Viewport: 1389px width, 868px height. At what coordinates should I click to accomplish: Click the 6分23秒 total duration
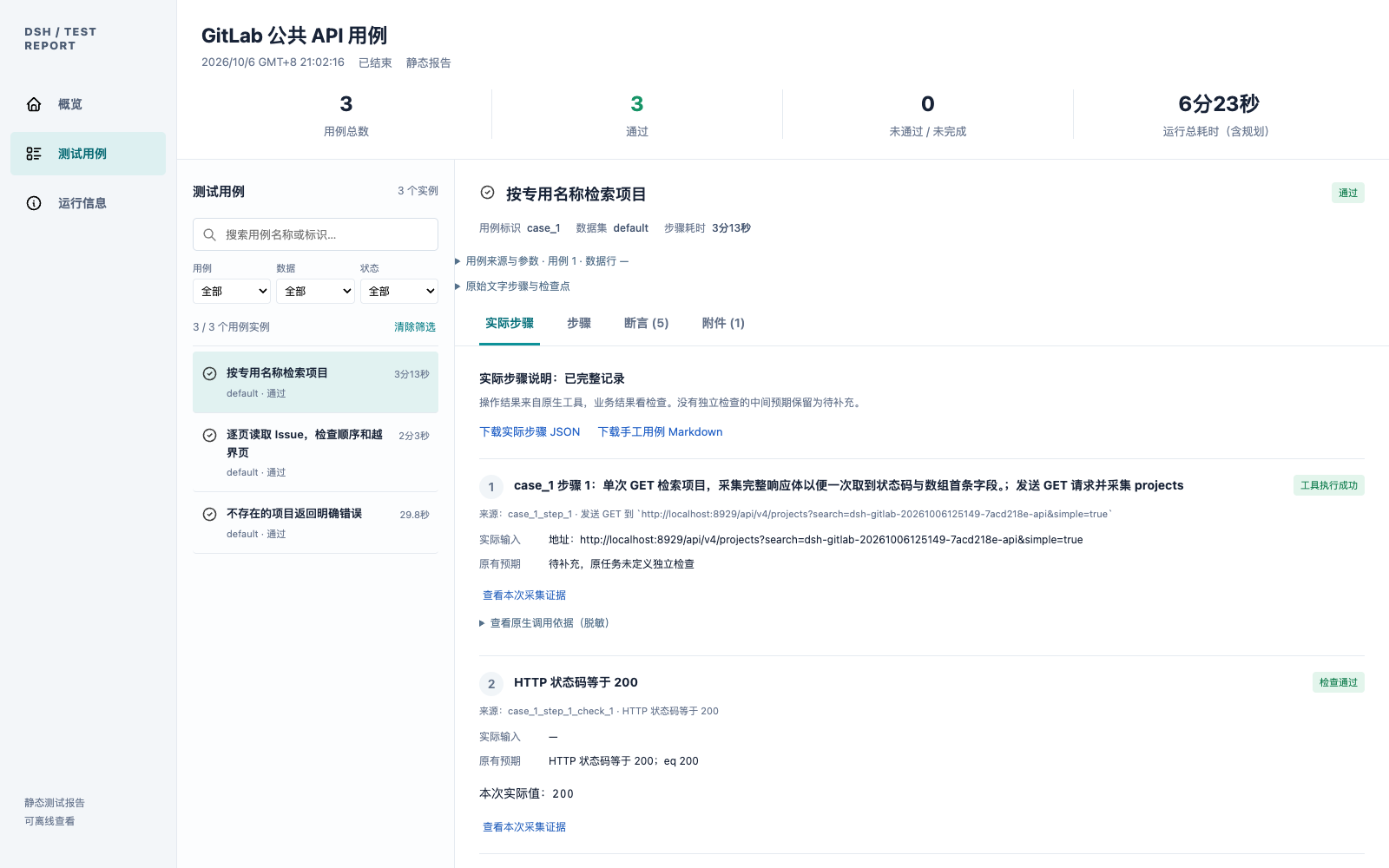1219,104
